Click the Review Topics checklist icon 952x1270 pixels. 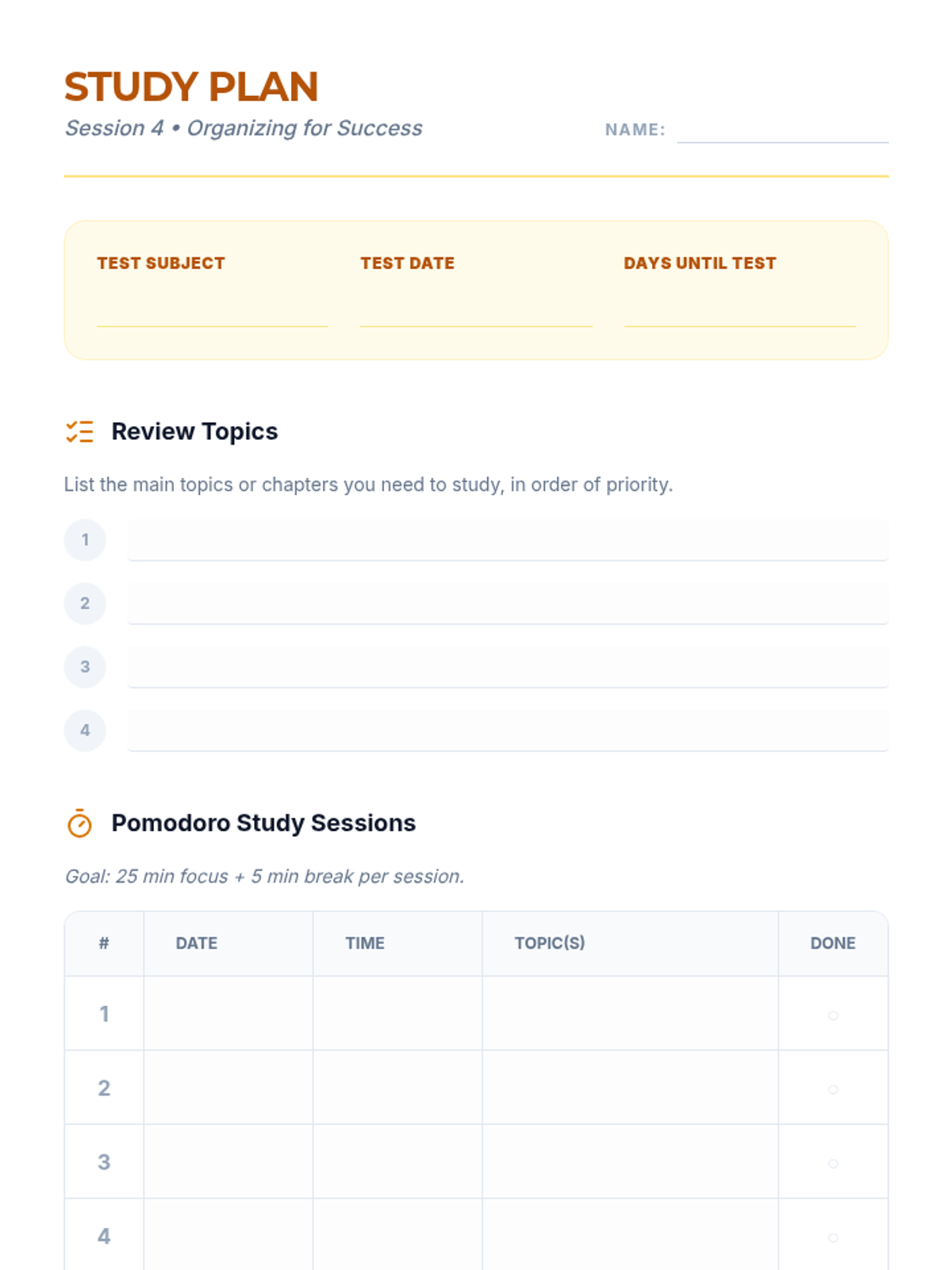[x=79, y=432]
